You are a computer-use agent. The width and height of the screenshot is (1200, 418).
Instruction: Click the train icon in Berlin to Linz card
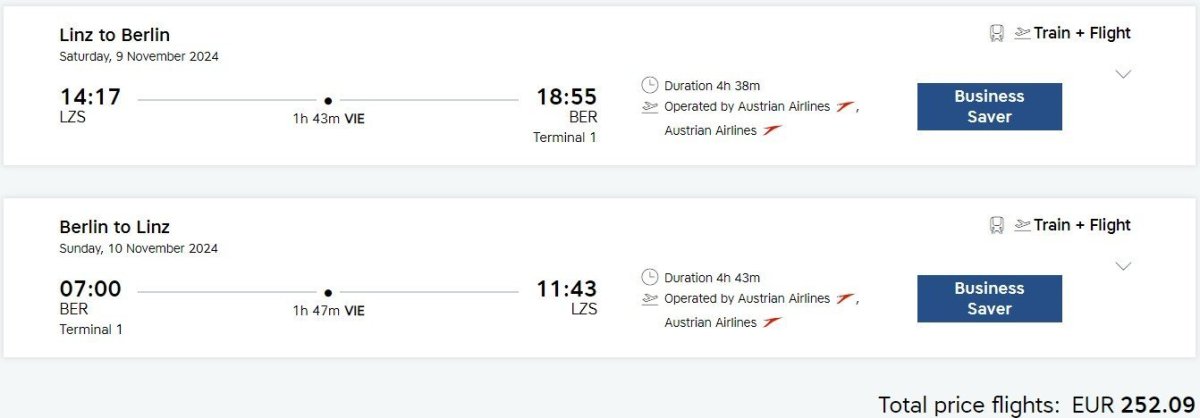996,225
